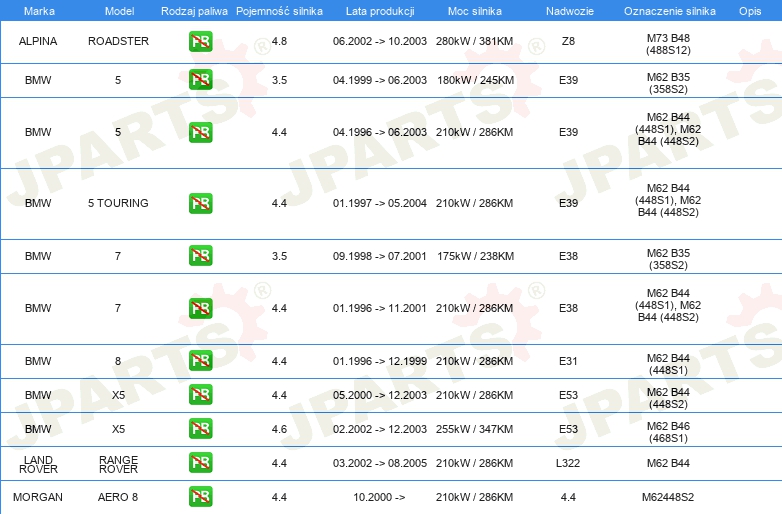The height and width of the screenshot is (514, 782).
Task: Click the E31 body cell
Action: click(x=568, y=361)
